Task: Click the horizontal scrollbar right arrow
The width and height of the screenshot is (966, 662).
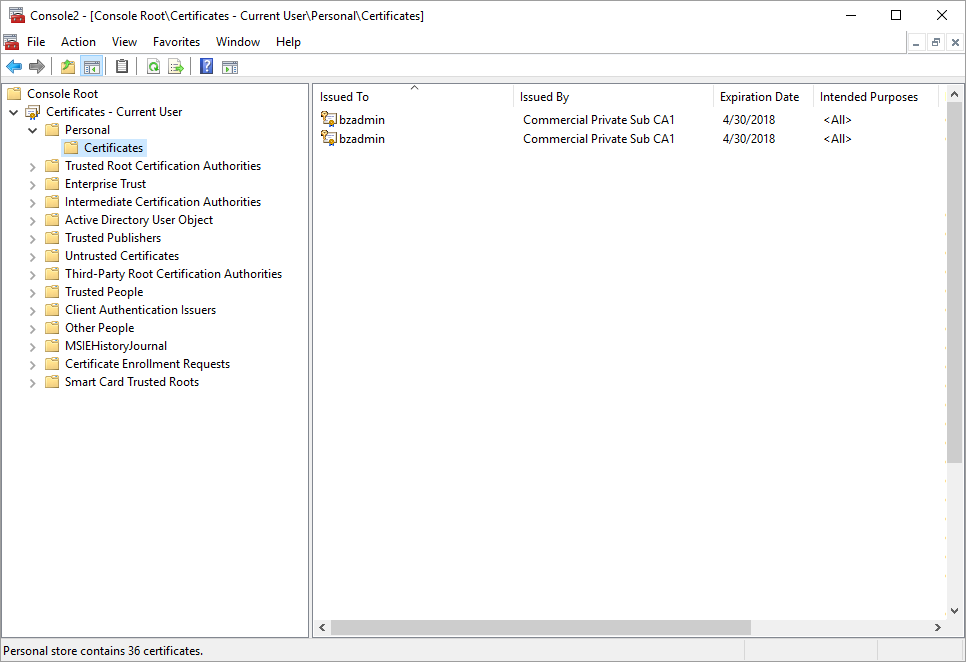Action: point(938,628)
